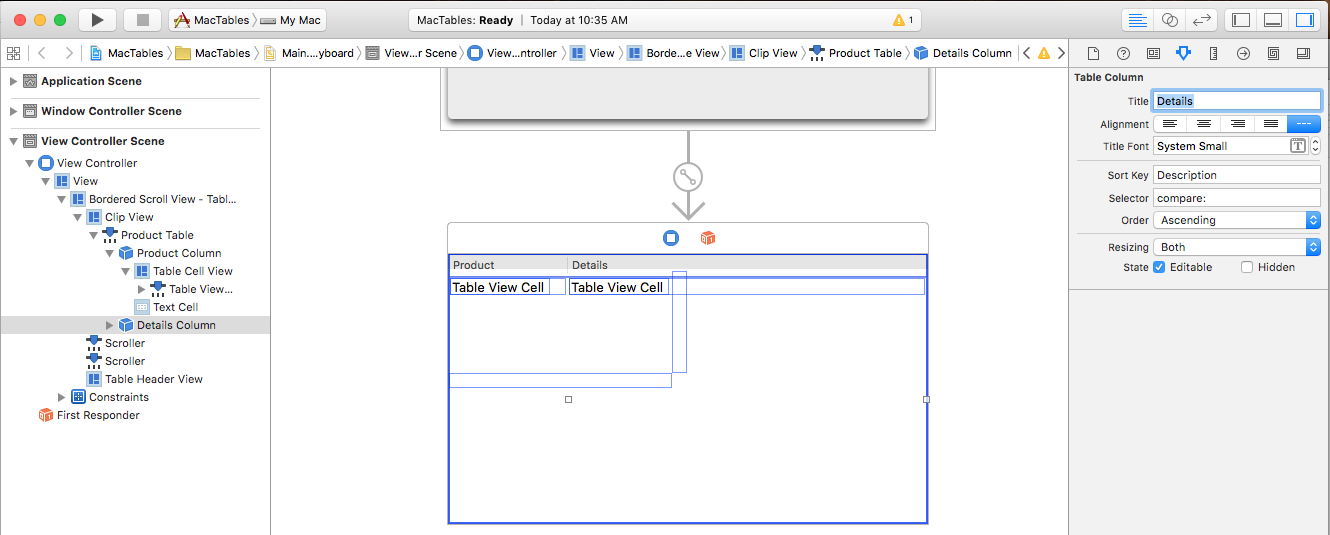
Task: Expand the Details Column outline node
Action: point(109,325)
